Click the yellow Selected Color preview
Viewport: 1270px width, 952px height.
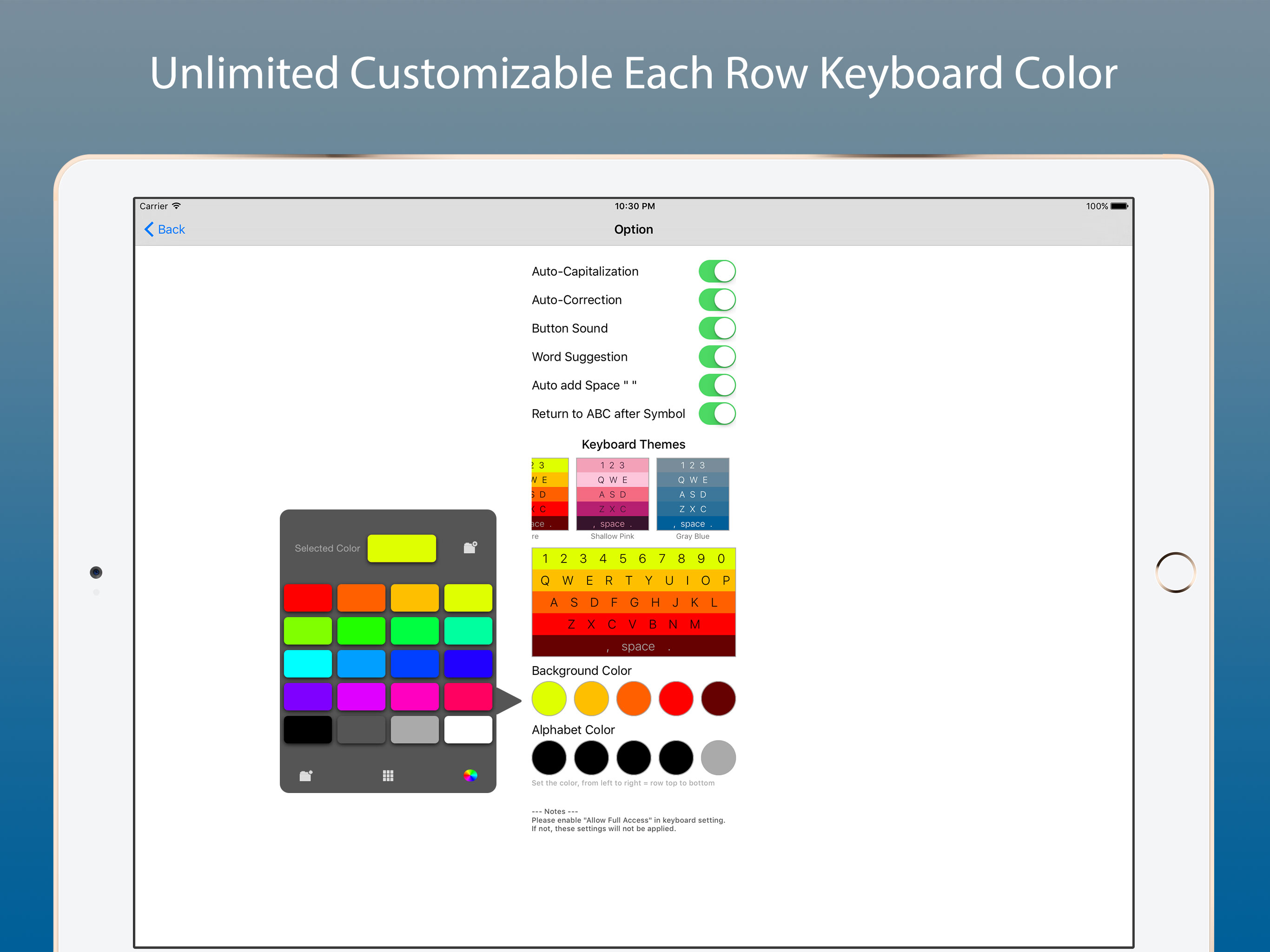(401, 548)
